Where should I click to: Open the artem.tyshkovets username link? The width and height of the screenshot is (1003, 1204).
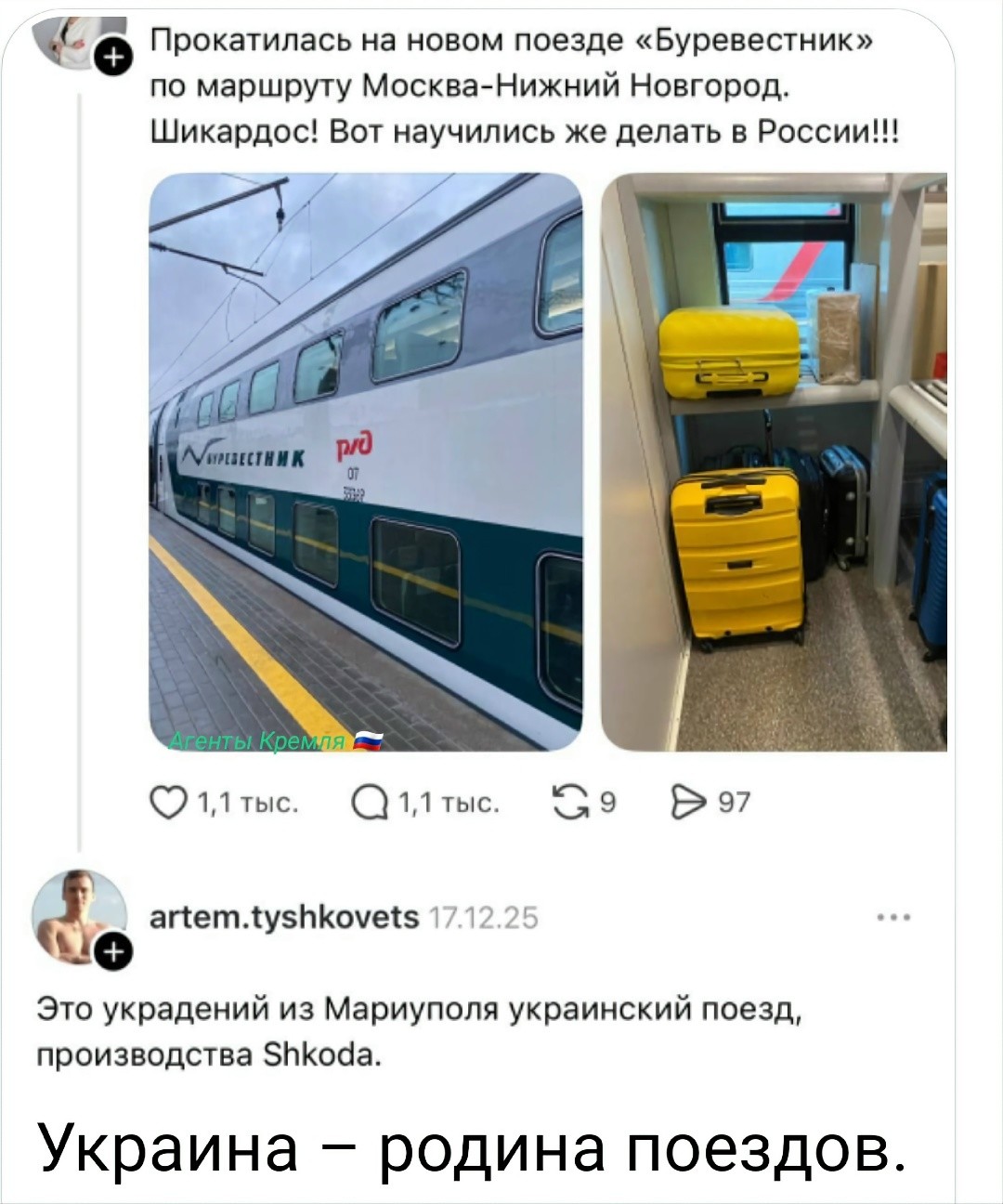click(x=286, y=918)
